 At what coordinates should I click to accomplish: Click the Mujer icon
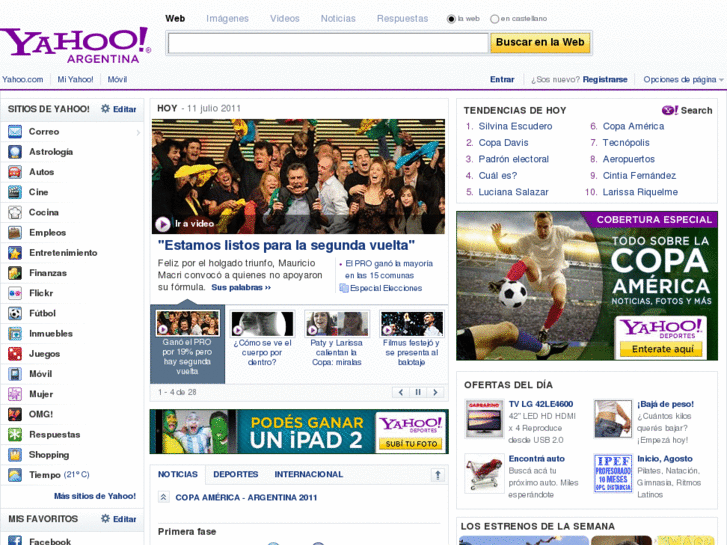15,394
